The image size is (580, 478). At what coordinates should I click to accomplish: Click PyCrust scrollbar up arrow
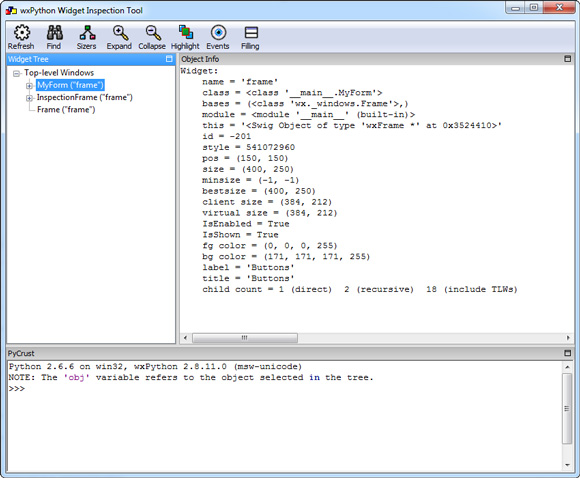(567, 367)
